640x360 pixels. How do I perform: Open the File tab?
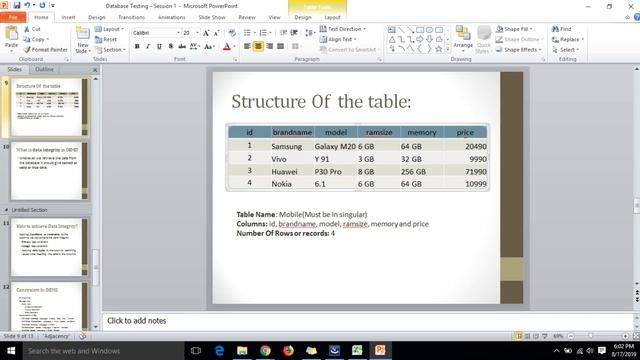(13, 17)
